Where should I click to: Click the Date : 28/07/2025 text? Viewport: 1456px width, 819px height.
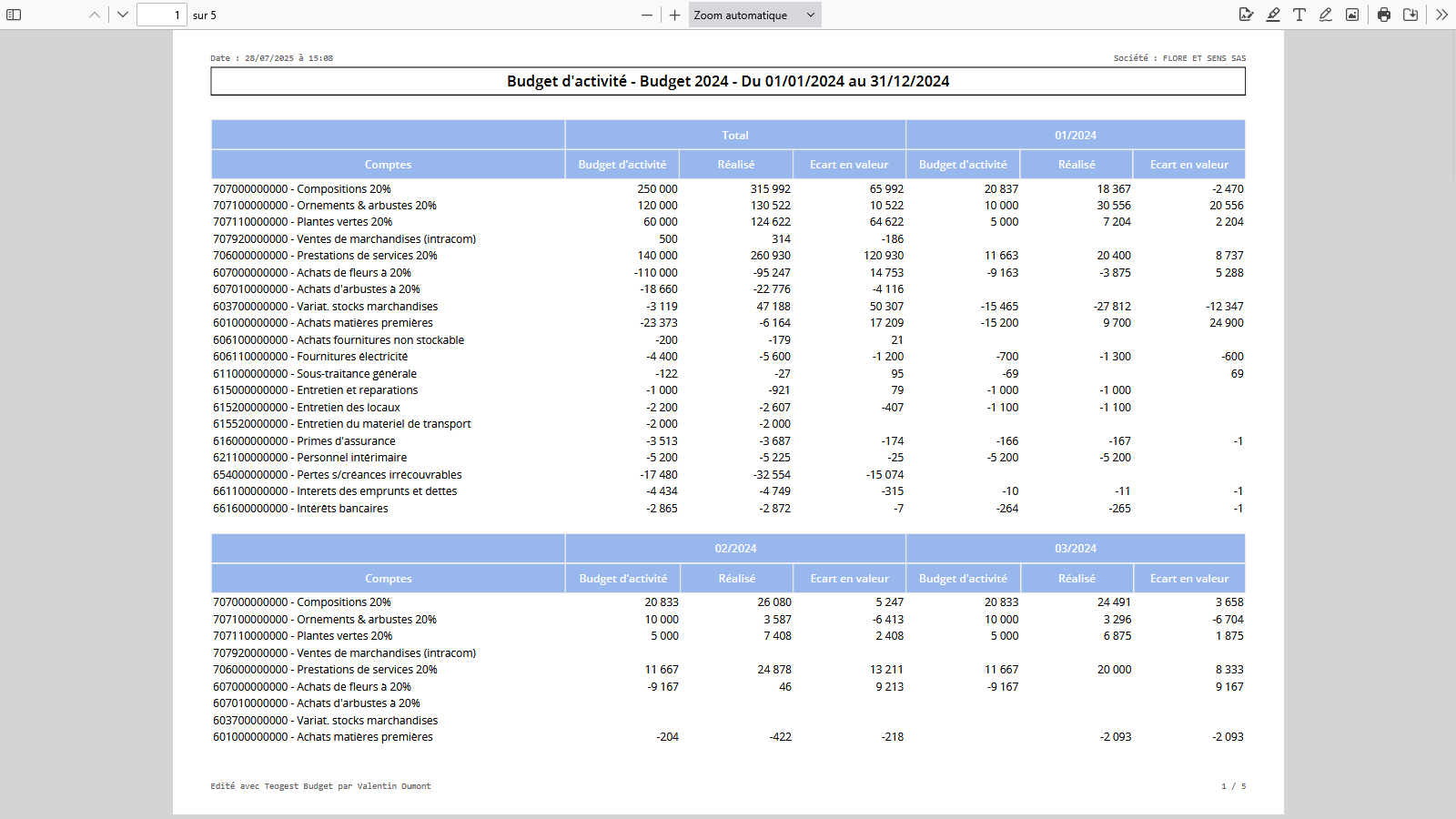(x=271, y=58)
